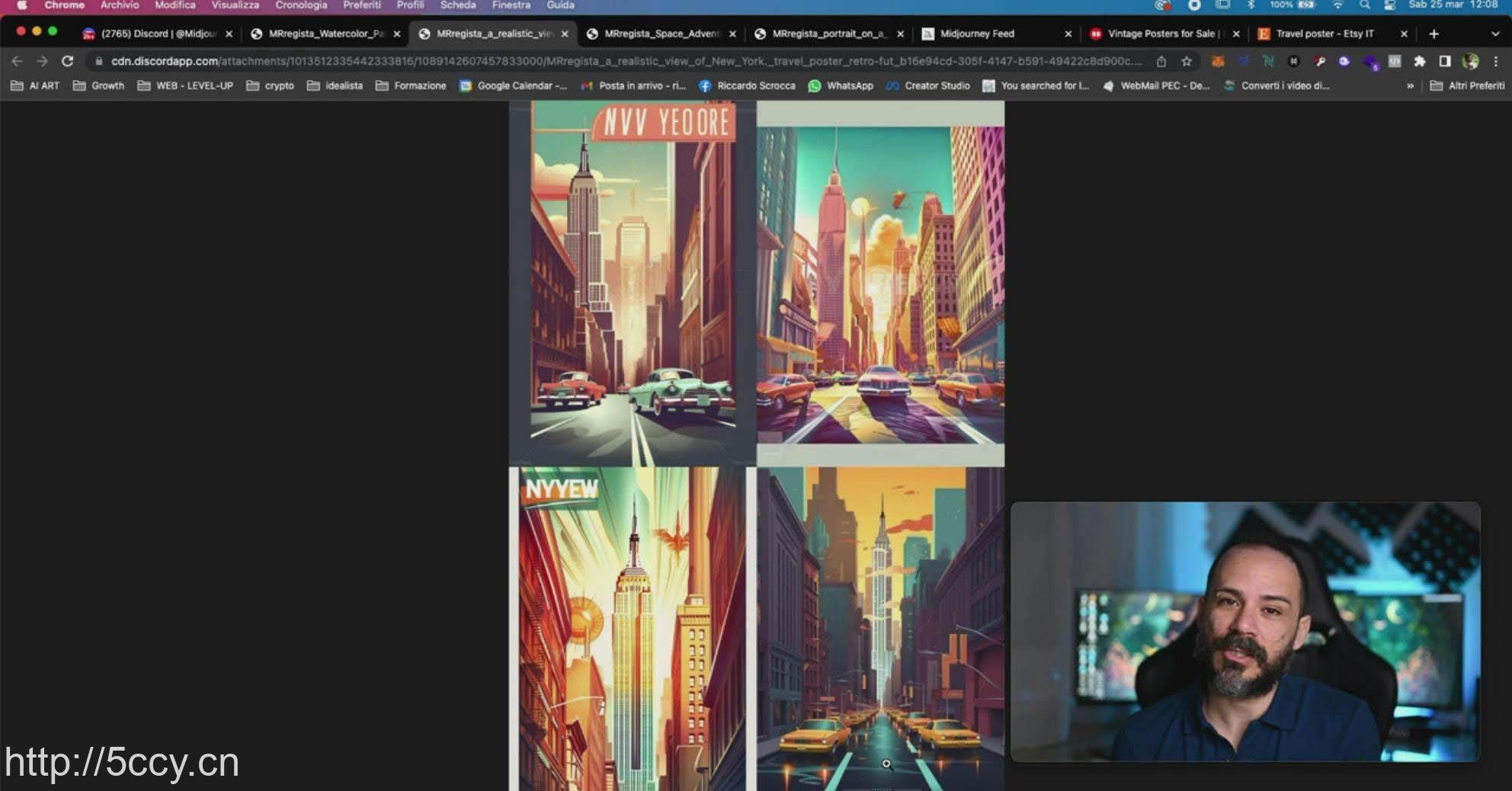1512x791 pixels.
Task: Open the Archivio menu
Action: point(120,5)
